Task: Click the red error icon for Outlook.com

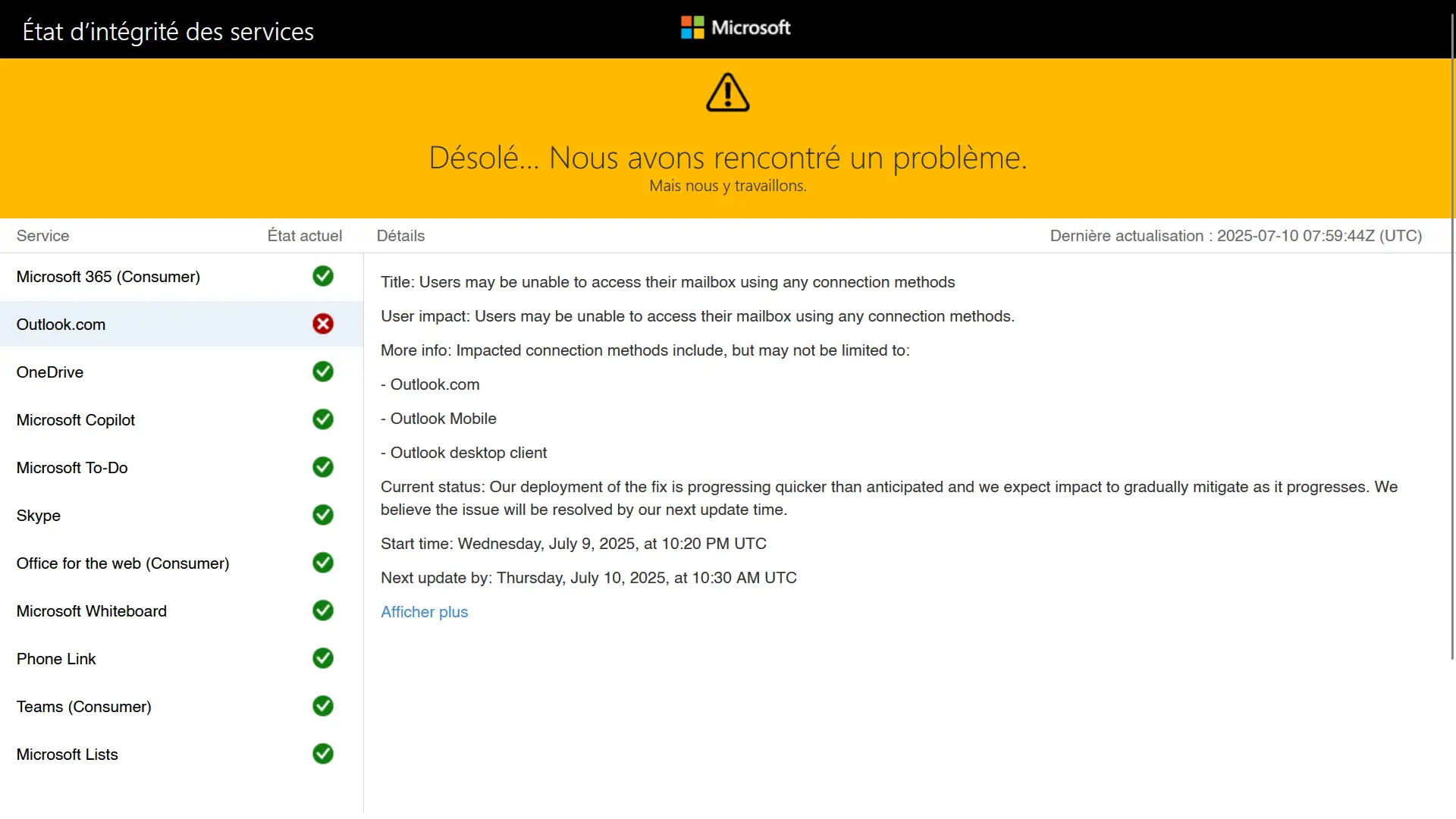Action: (323, 324)
